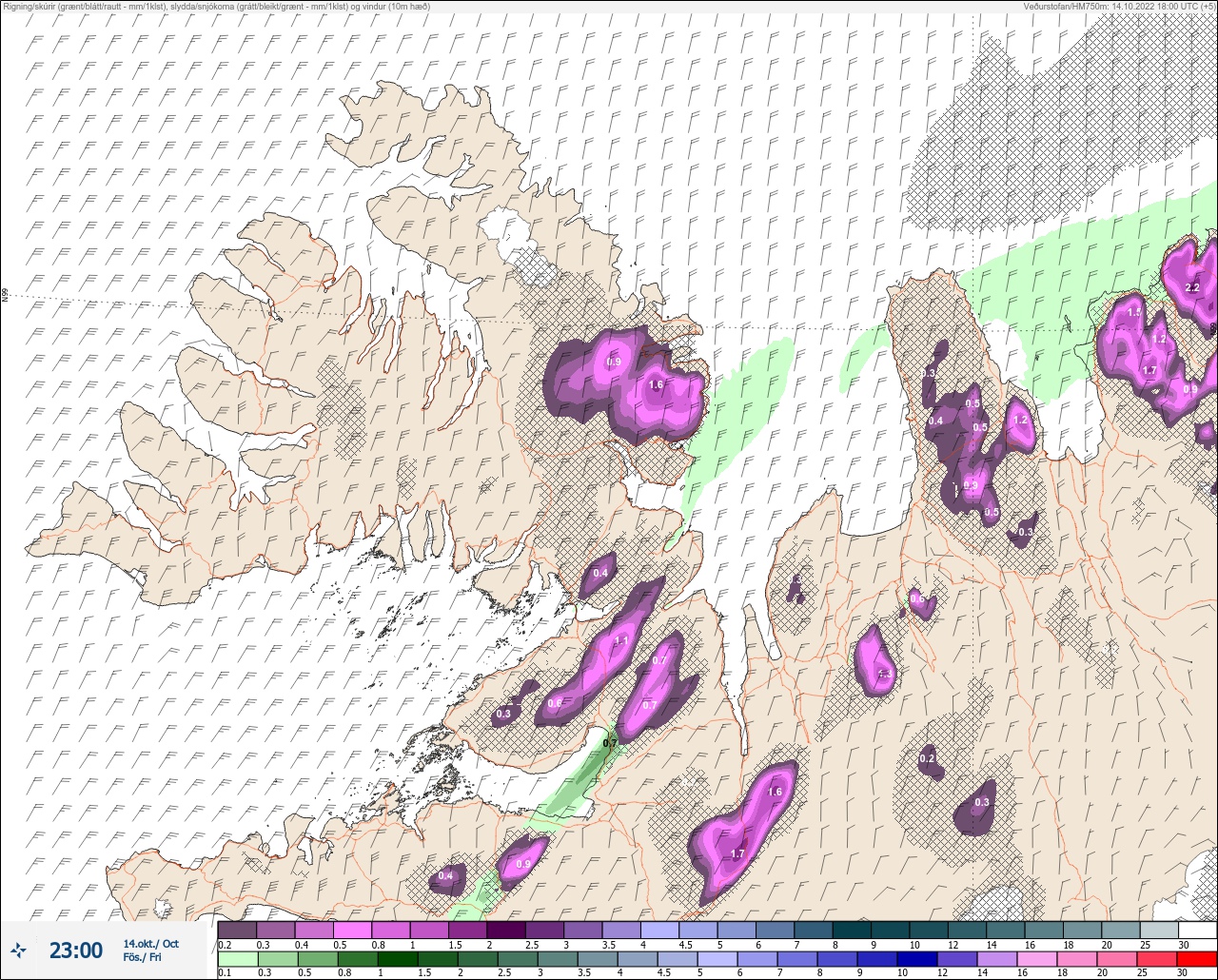Image resolution: width=1218 pixels, height=980 pixels.
Task: Click the 1.1 snowfall value on the map
Action: click(x=621, y=640)
